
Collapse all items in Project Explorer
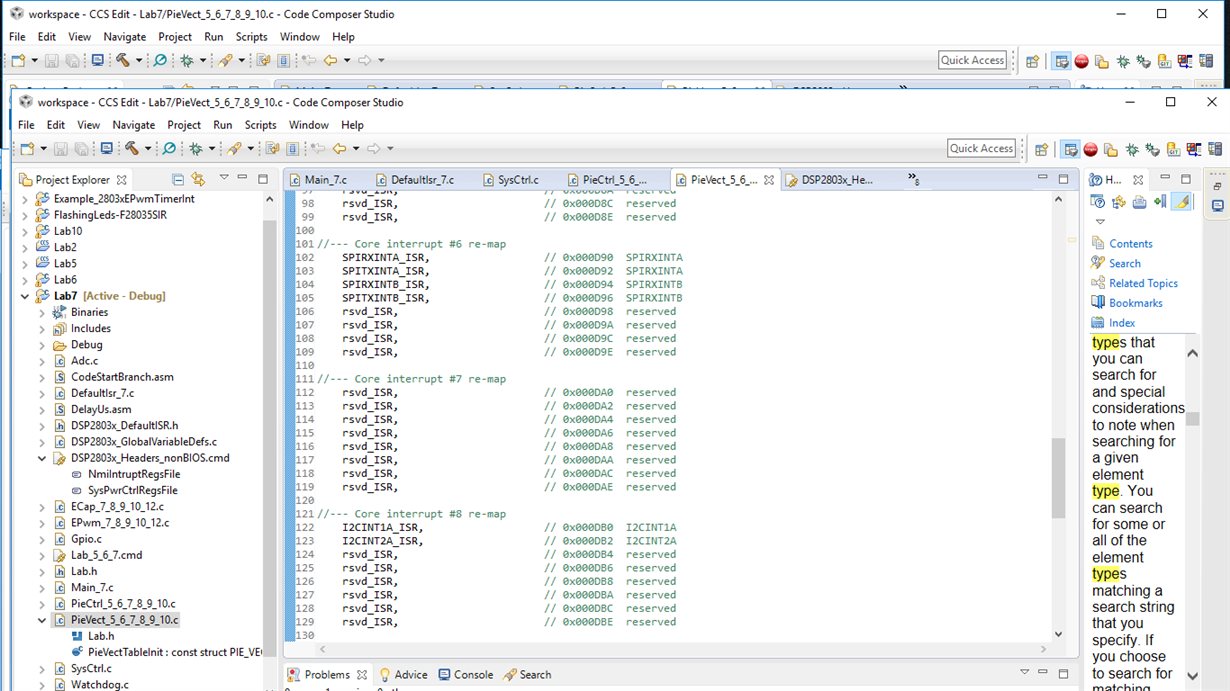pos(178,180)
